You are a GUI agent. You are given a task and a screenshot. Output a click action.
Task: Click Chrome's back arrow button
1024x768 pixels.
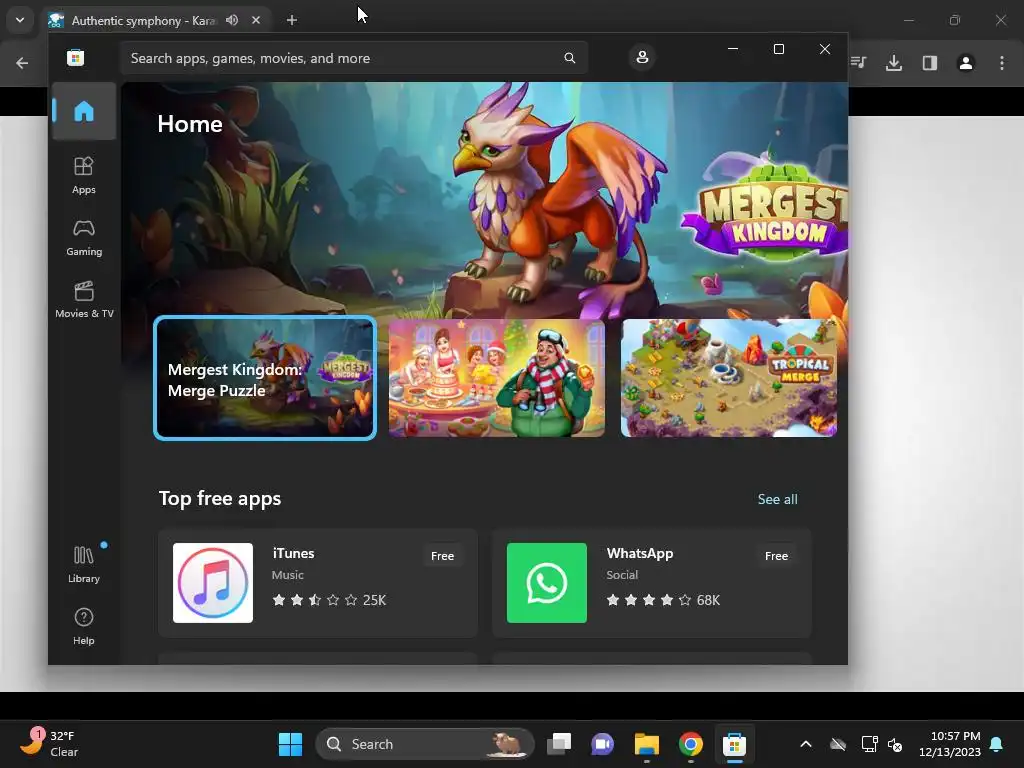pyautogui.click(x=22, y=63)
